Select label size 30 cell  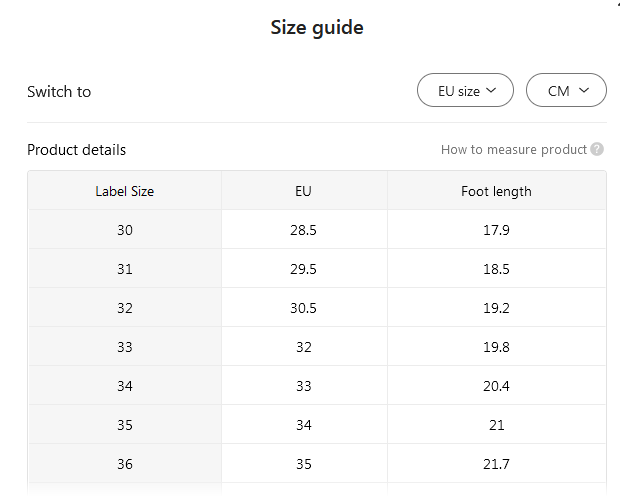coord(125,230)
